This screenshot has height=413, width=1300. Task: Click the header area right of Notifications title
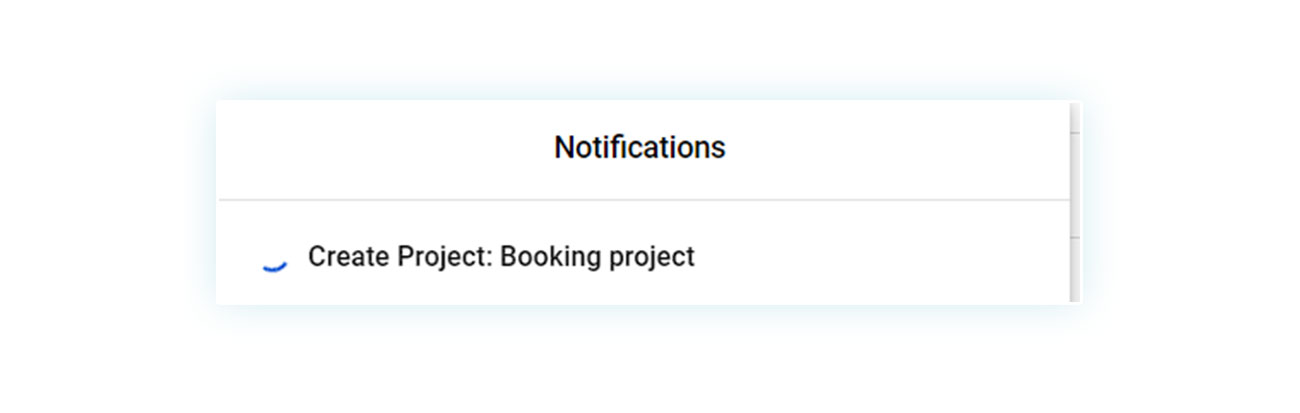[x=897, y=148]
